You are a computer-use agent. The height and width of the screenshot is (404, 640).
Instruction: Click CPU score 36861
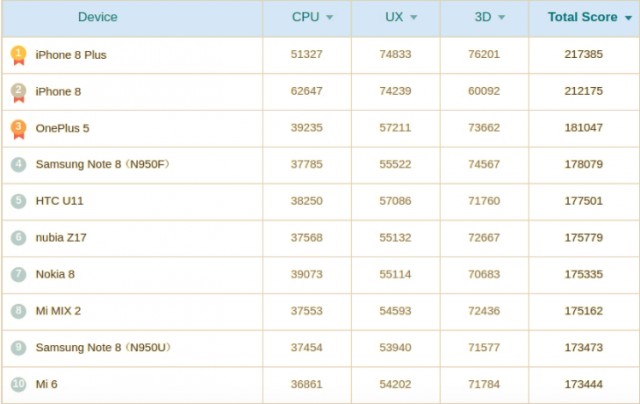[307, 384]
